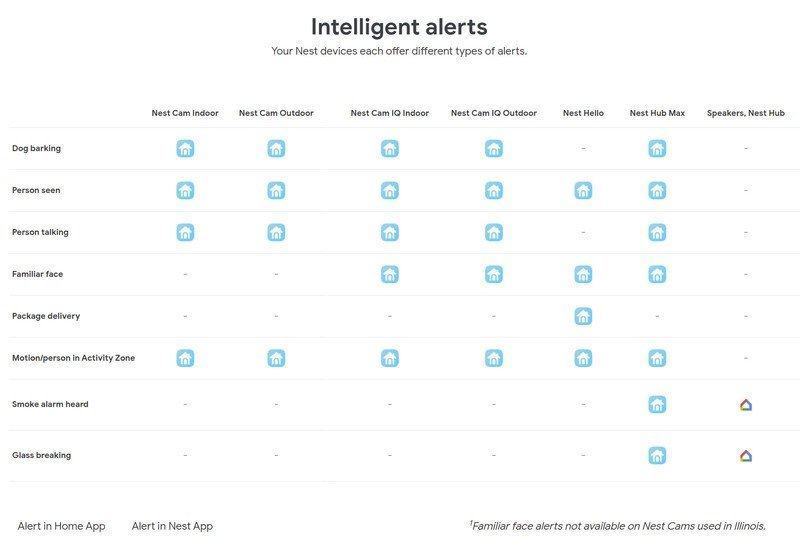
Task: Click the Alert in Nest App legend
Action: click(x=172, y=526)
